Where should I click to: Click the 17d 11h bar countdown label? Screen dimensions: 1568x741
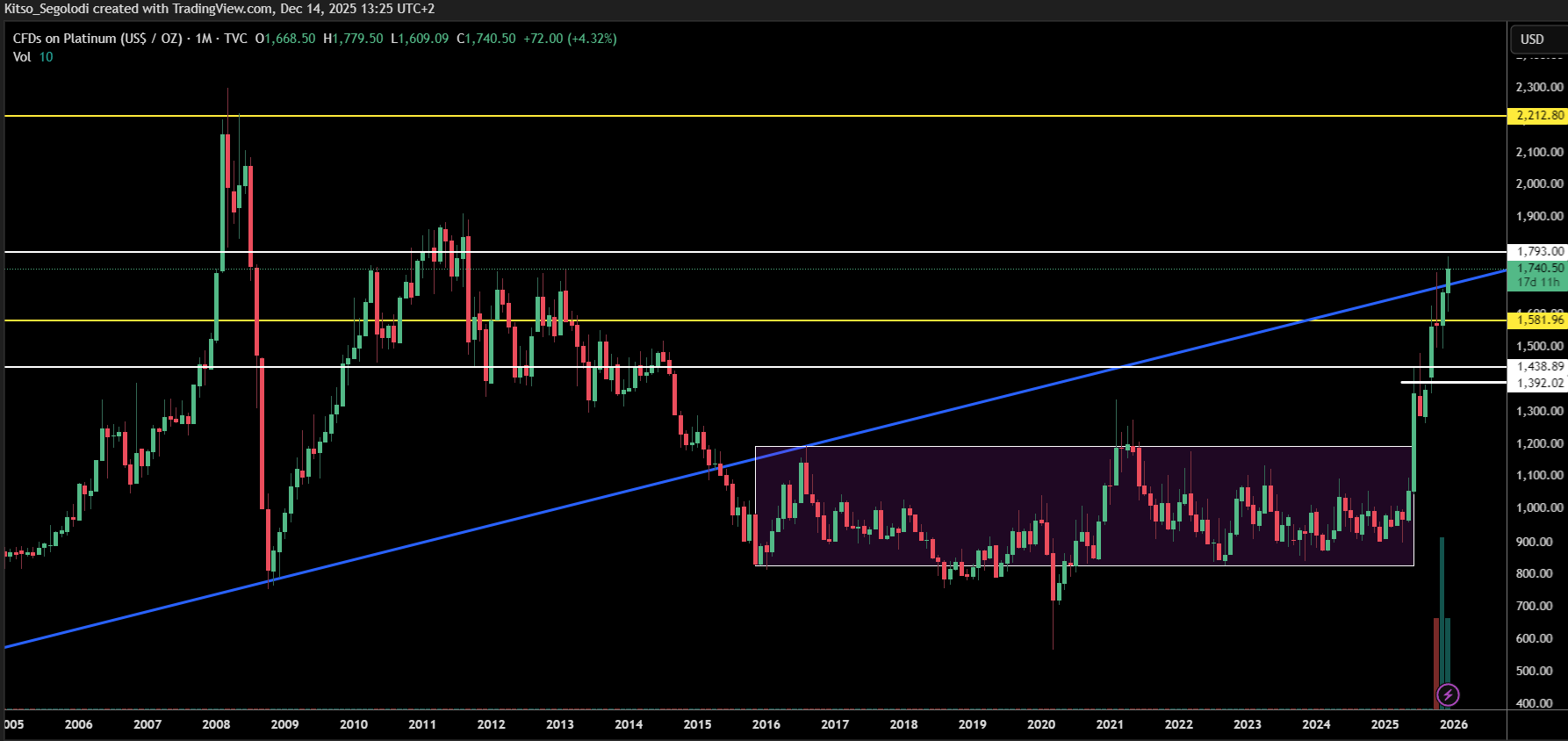click(1539, 283)
